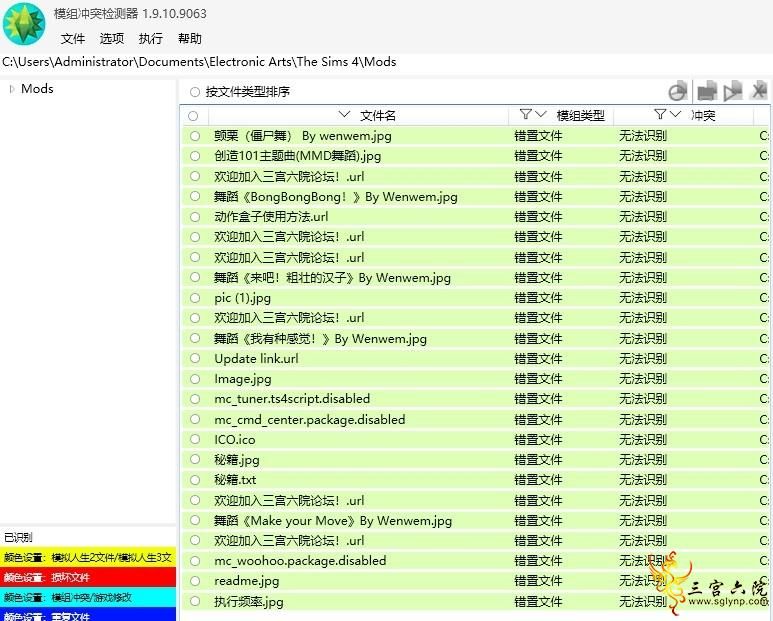Select file pic (1).jpg
This screenshot has width=773, height=621.
click(243, 298)
